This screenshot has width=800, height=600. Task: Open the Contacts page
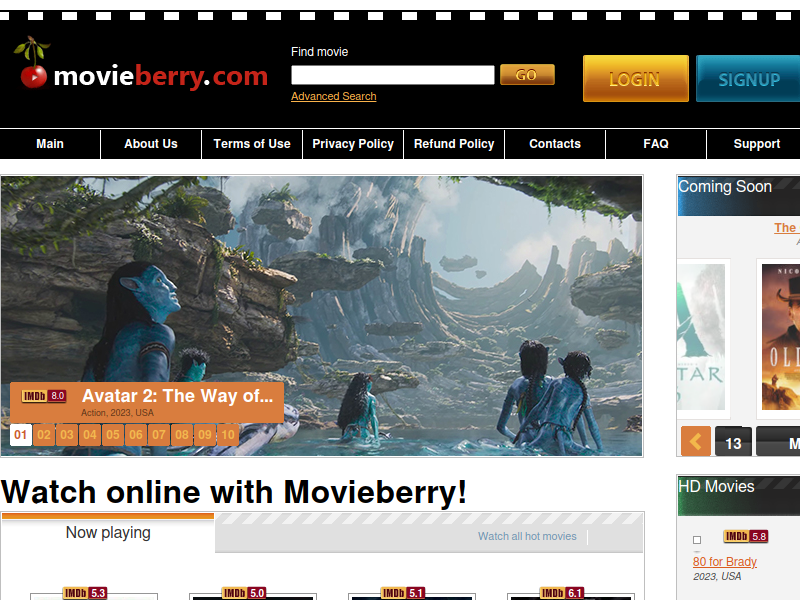pos(555,144)
